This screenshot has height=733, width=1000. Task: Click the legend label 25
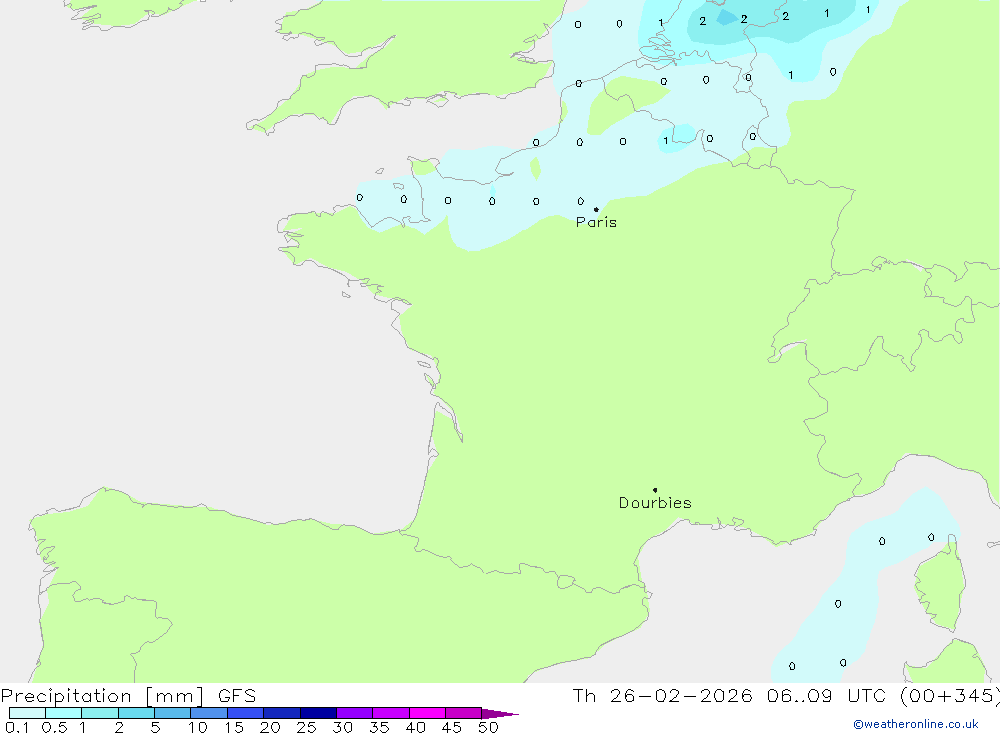pyautogui.click(x=307, y=727)
